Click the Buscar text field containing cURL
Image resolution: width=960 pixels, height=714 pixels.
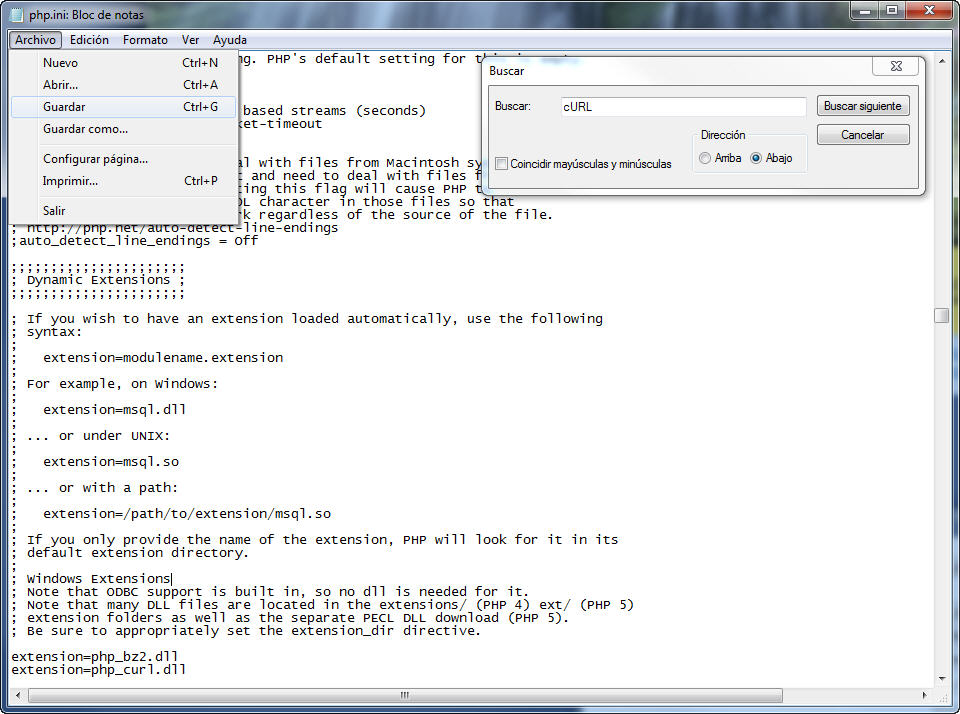tap(682, 107)
